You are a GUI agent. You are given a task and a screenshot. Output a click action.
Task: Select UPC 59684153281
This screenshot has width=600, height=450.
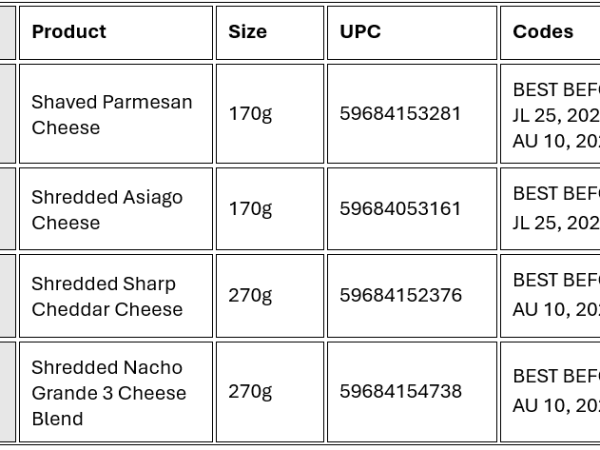[x=400, y=114]
